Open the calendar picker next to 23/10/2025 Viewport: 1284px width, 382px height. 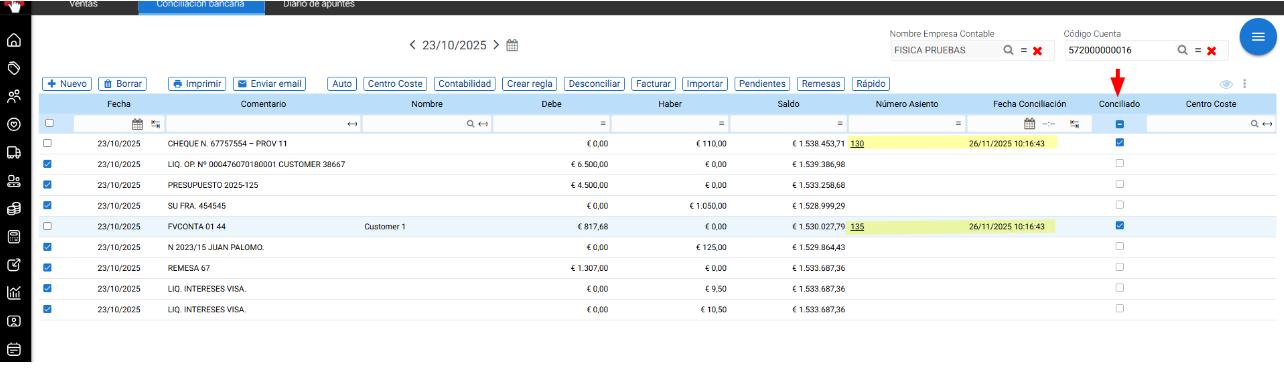click(512, 45)
